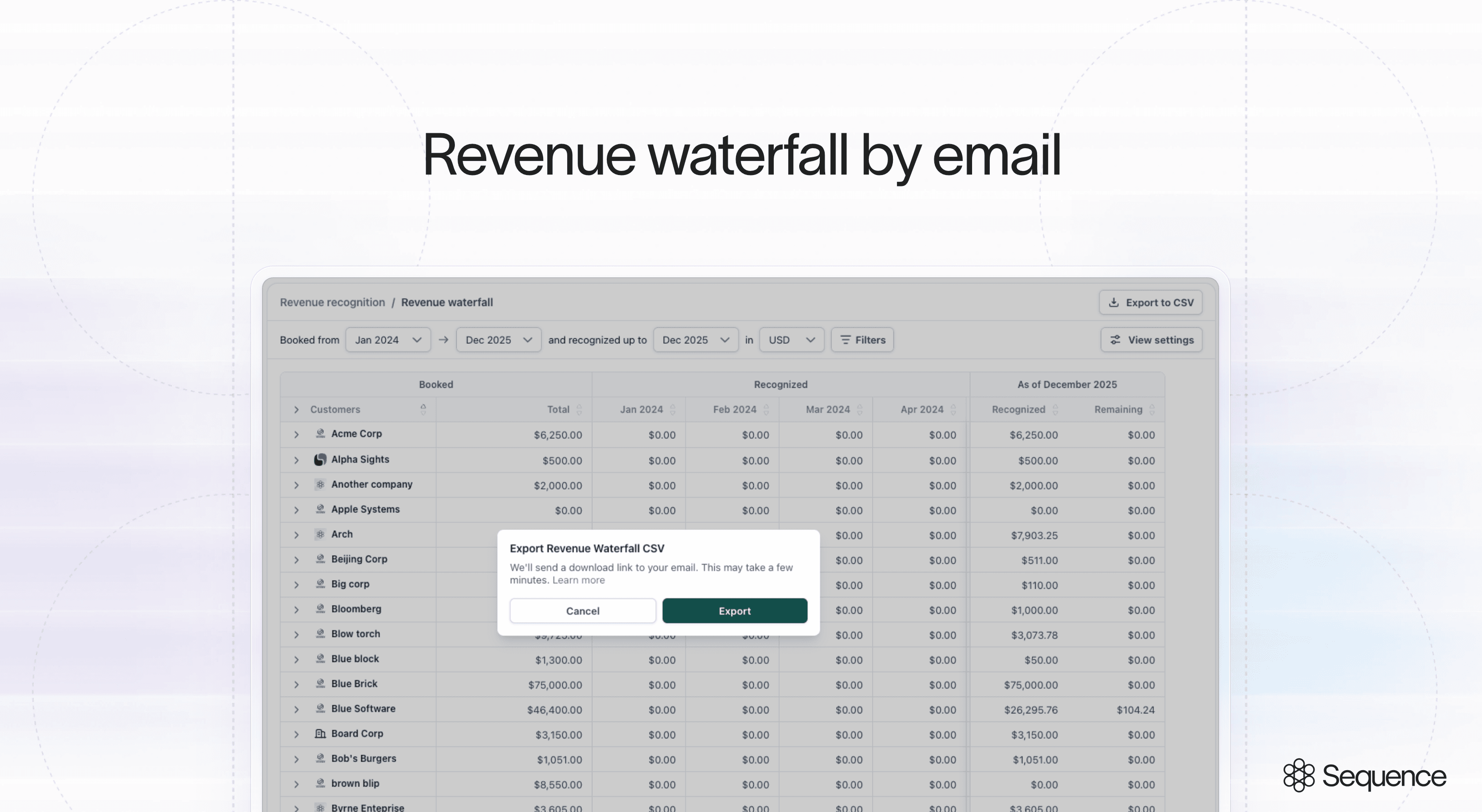Screen dimensions: 1482x812
Task: Select the Bob's Burgers customer name
Action: click(x=363, y=758)
